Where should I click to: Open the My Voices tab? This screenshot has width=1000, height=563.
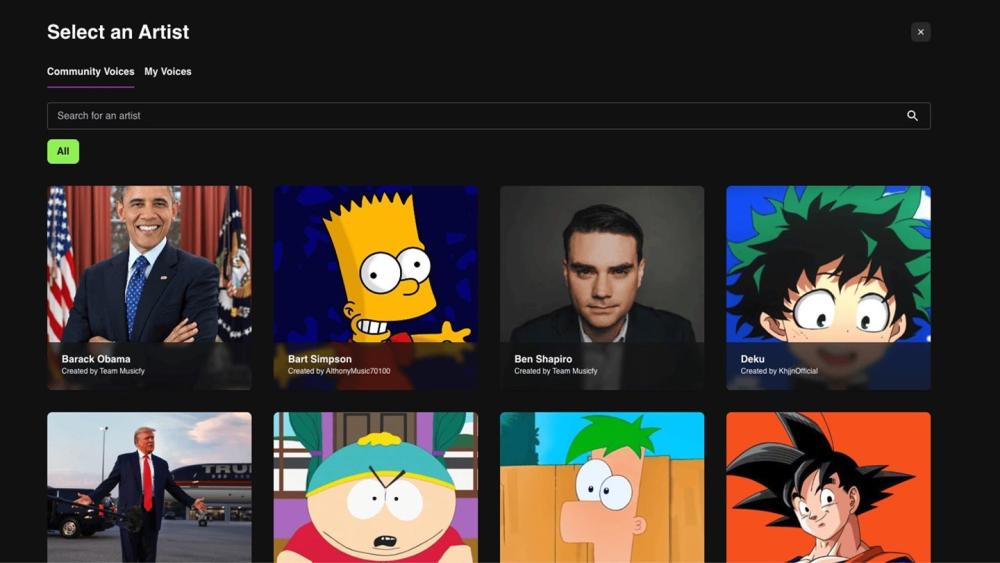pyautogui.click(x=168, y=72)
